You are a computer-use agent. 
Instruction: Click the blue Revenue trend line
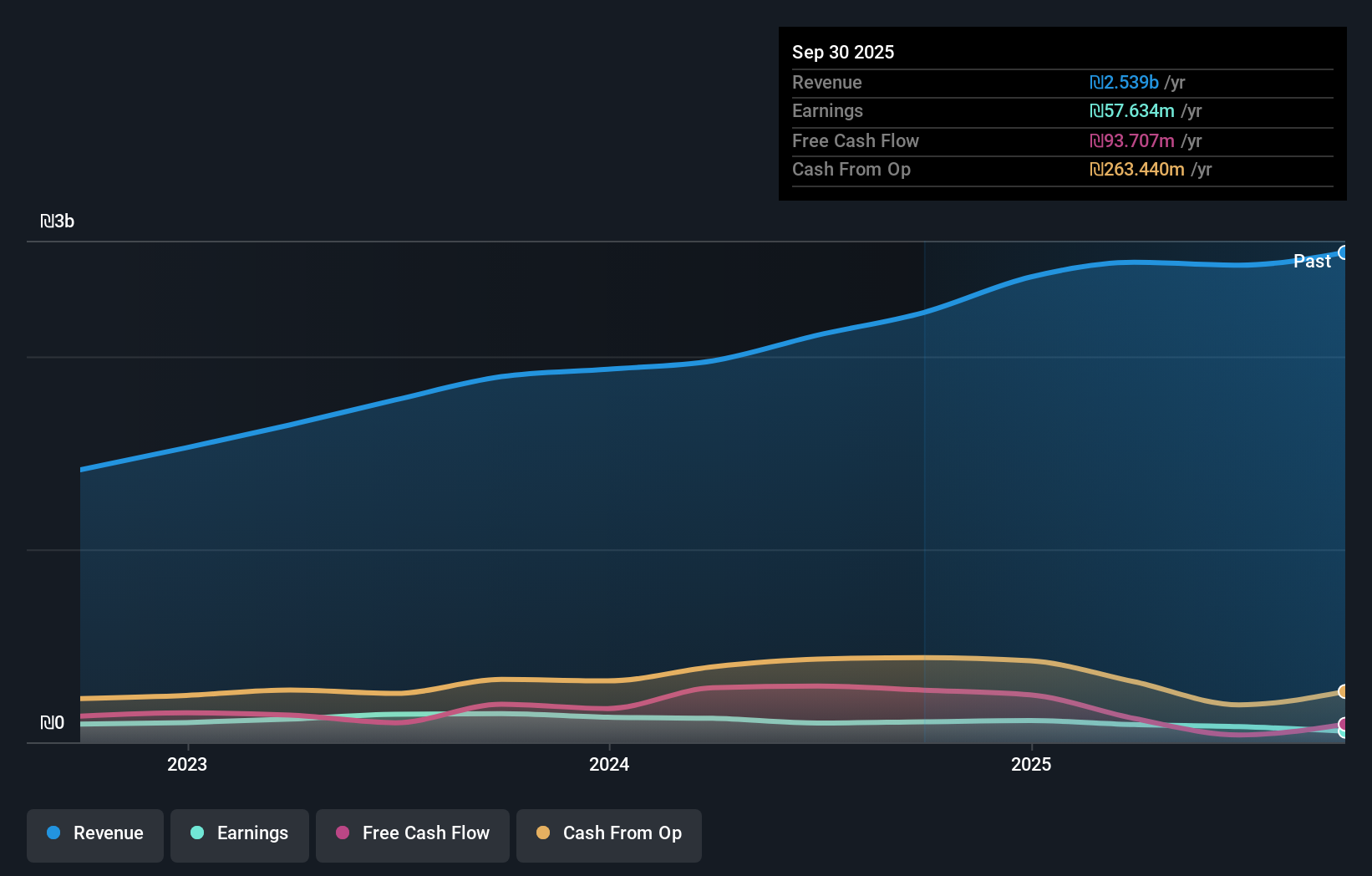pos(668,365)
